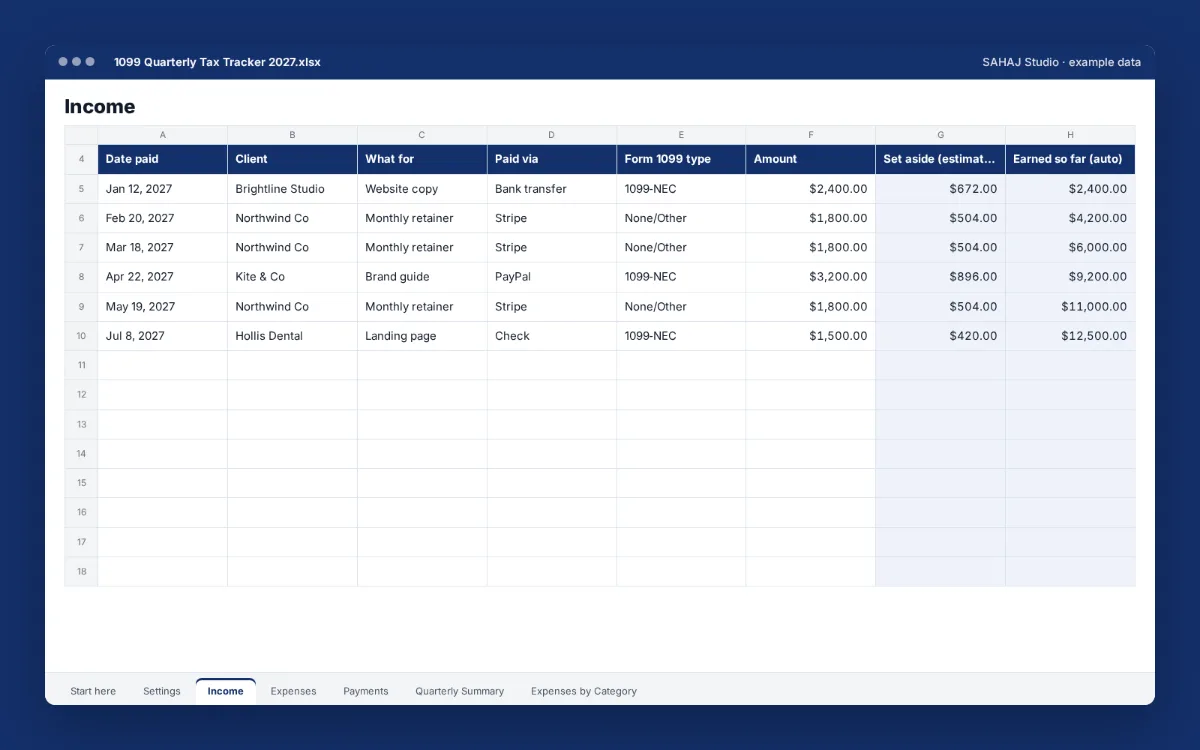Select column G header
The width and height of the screenshot is (1200, 750).
tap(941, 135)
